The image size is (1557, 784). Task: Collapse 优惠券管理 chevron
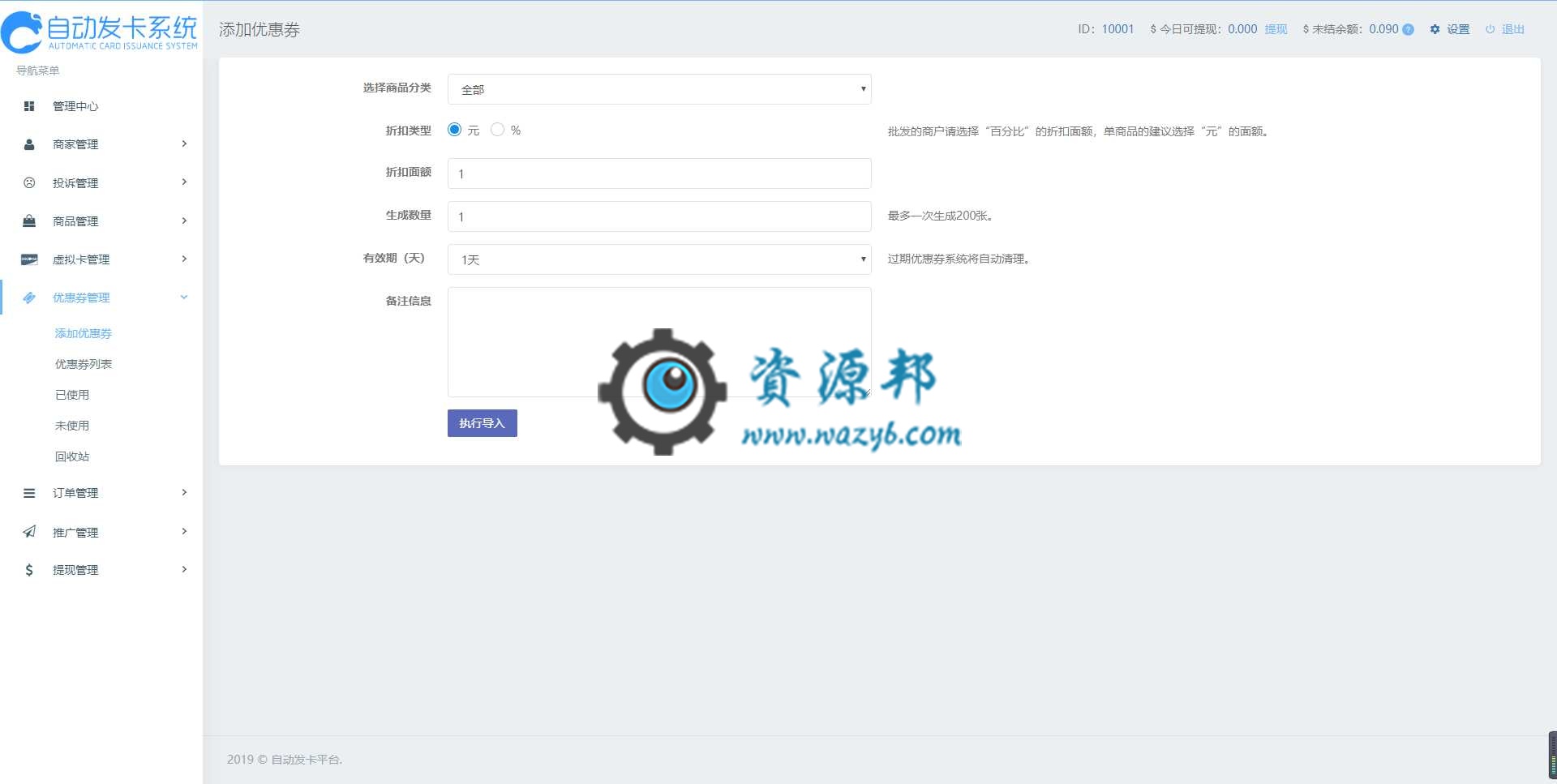[x=184, y=297]
